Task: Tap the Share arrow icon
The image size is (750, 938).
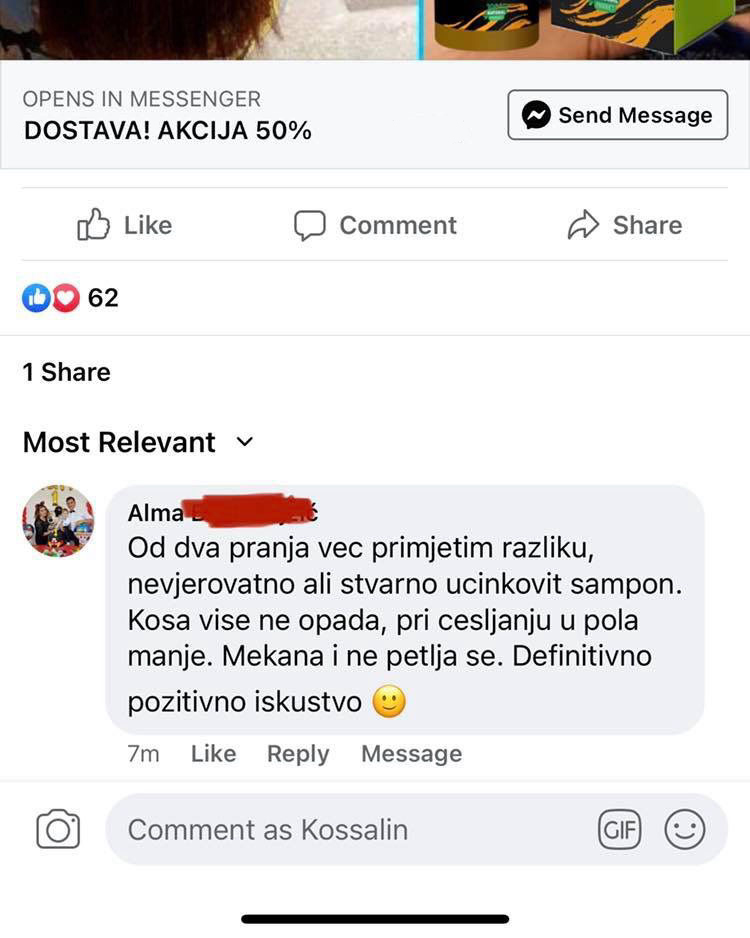Action: (583, 225)
